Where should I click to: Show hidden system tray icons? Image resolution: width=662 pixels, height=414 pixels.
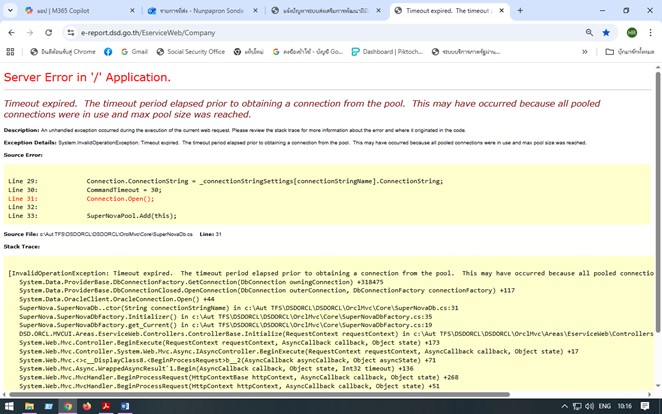coord(564,406)
